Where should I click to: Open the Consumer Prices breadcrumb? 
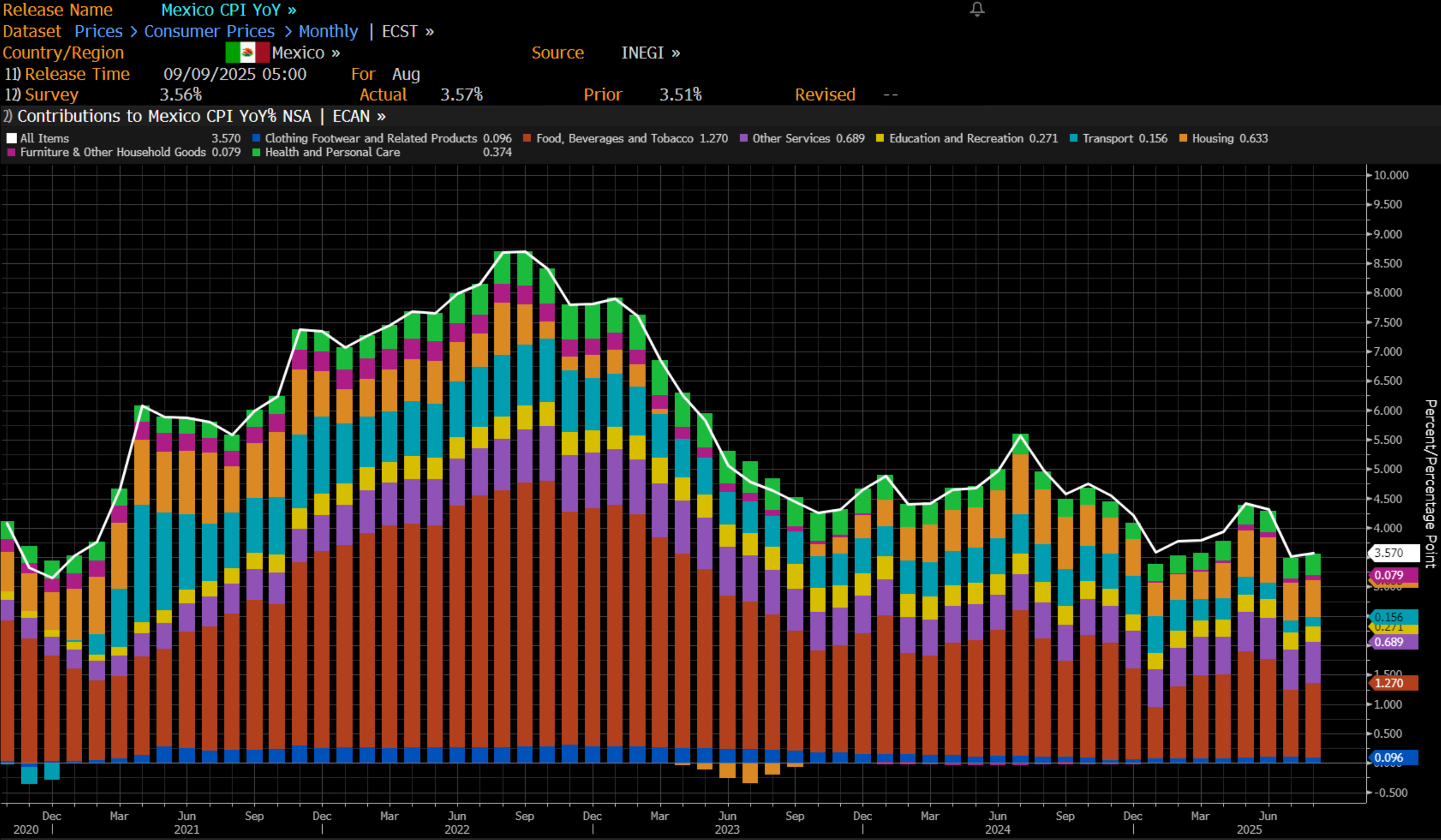coord(208,31)
